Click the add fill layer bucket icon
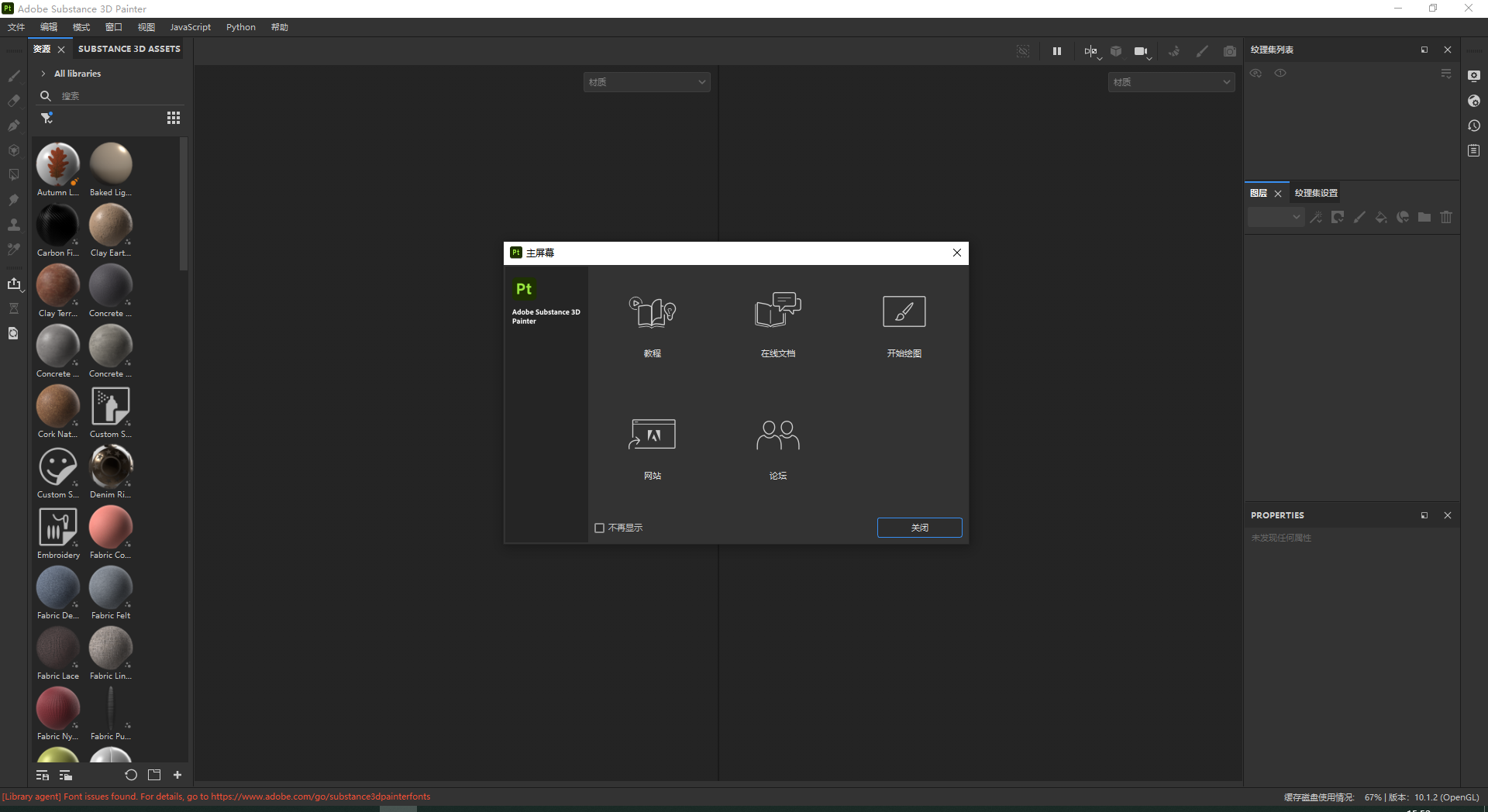 [1381, 218]
